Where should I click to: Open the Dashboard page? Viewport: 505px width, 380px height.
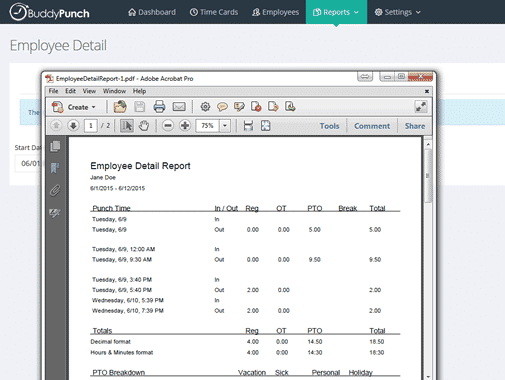pos(152,12)
